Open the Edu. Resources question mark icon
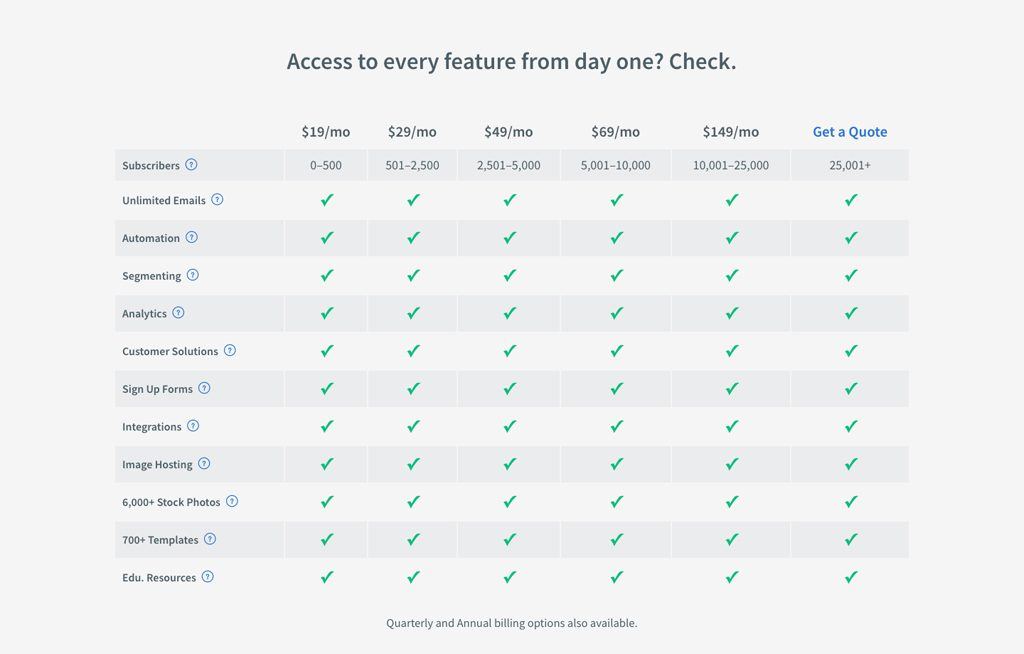This screenshot has height=654, width=1024. [x=208, y=577]
